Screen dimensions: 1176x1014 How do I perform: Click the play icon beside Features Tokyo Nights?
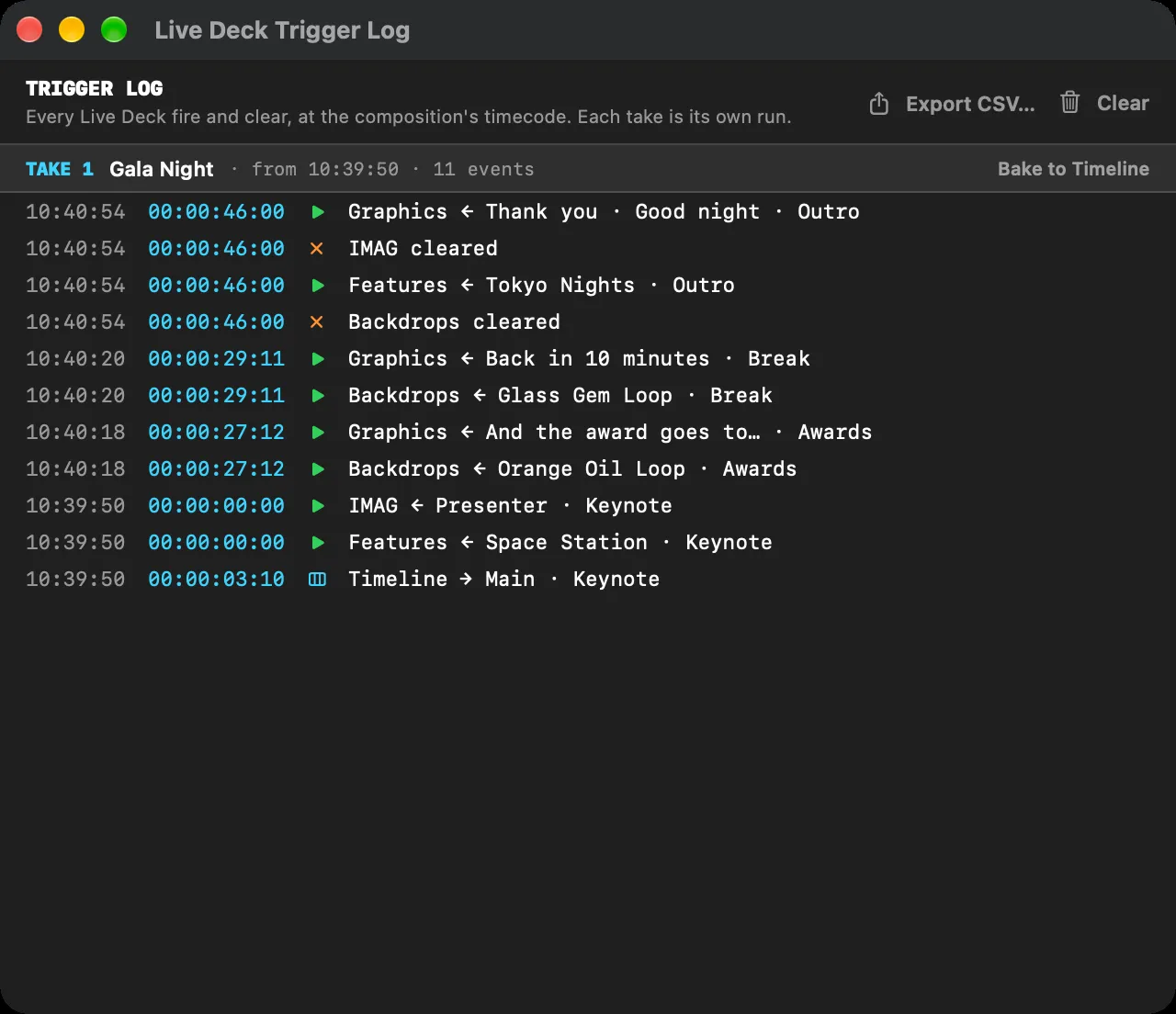318,286
